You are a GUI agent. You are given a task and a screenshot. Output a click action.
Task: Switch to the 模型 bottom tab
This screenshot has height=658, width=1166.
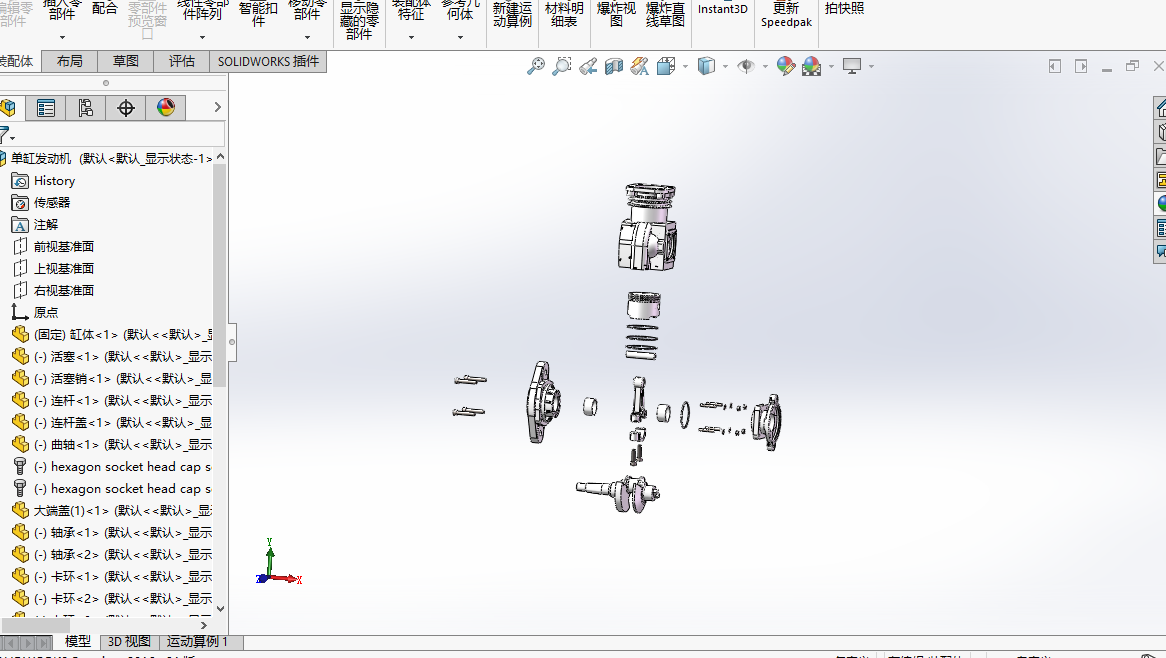coord(77,642)
